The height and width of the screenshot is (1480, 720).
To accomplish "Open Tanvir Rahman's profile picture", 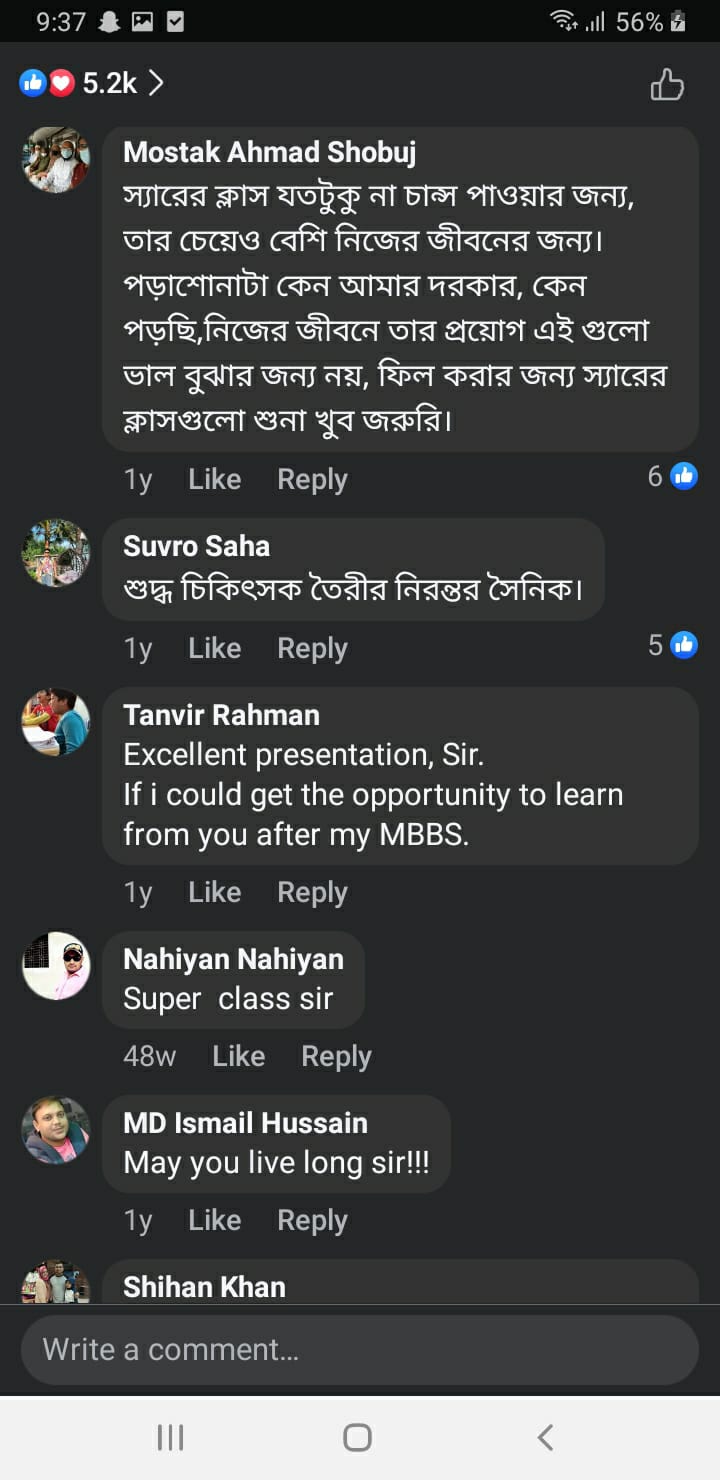I will pos(56,722).
